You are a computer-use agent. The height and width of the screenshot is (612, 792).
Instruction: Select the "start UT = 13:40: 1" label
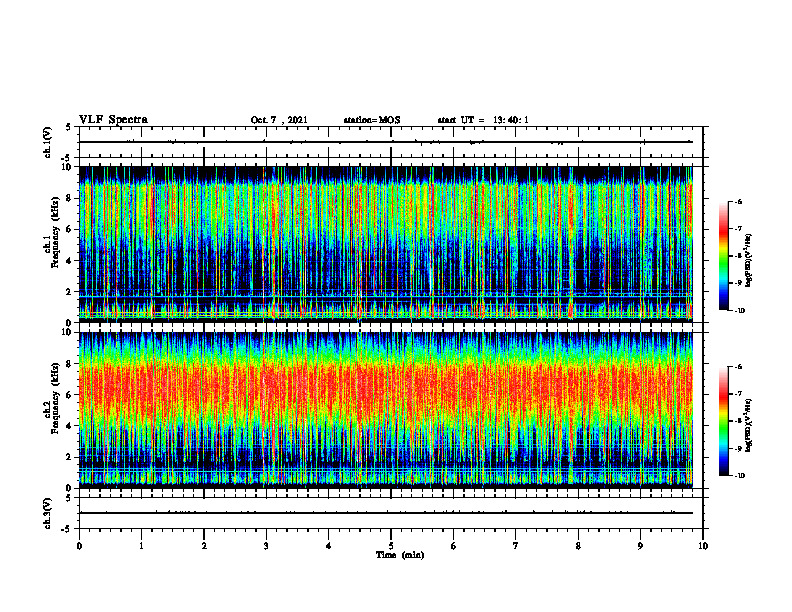(483, 120)
